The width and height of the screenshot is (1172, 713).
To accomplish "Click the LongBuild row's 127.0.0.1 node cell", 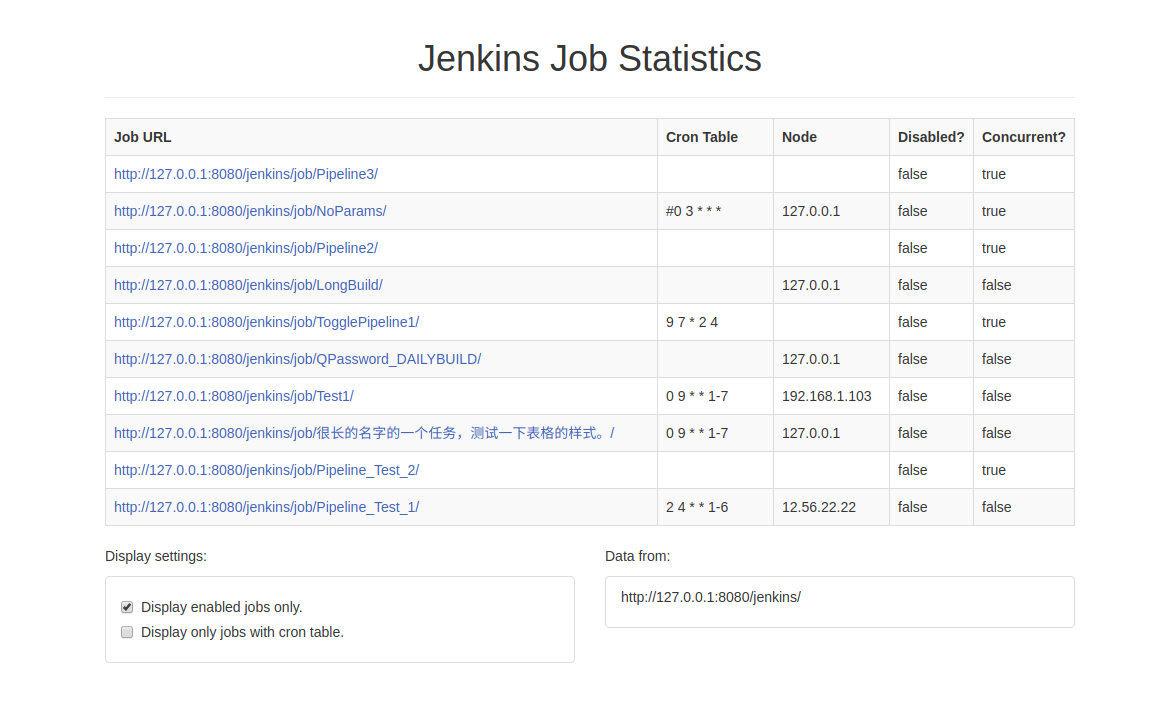I will [x=831, y=285].
